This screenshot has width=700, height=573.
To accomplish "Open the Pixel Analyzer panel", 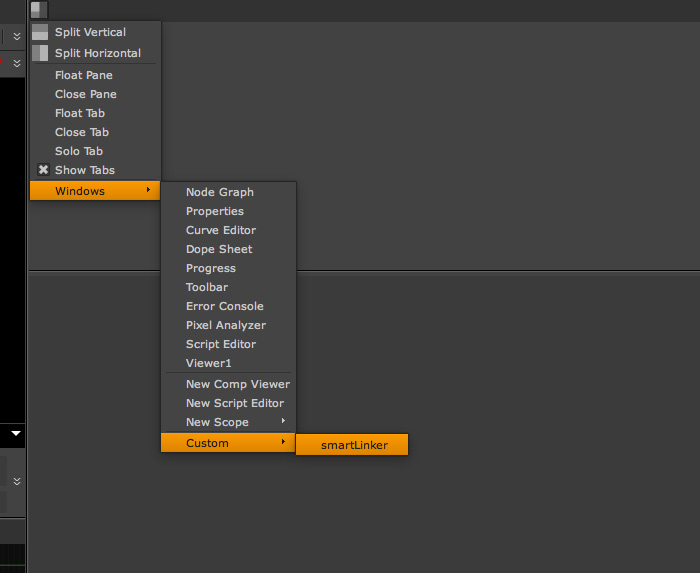I will pyautogui.click(x=225, y=325).
